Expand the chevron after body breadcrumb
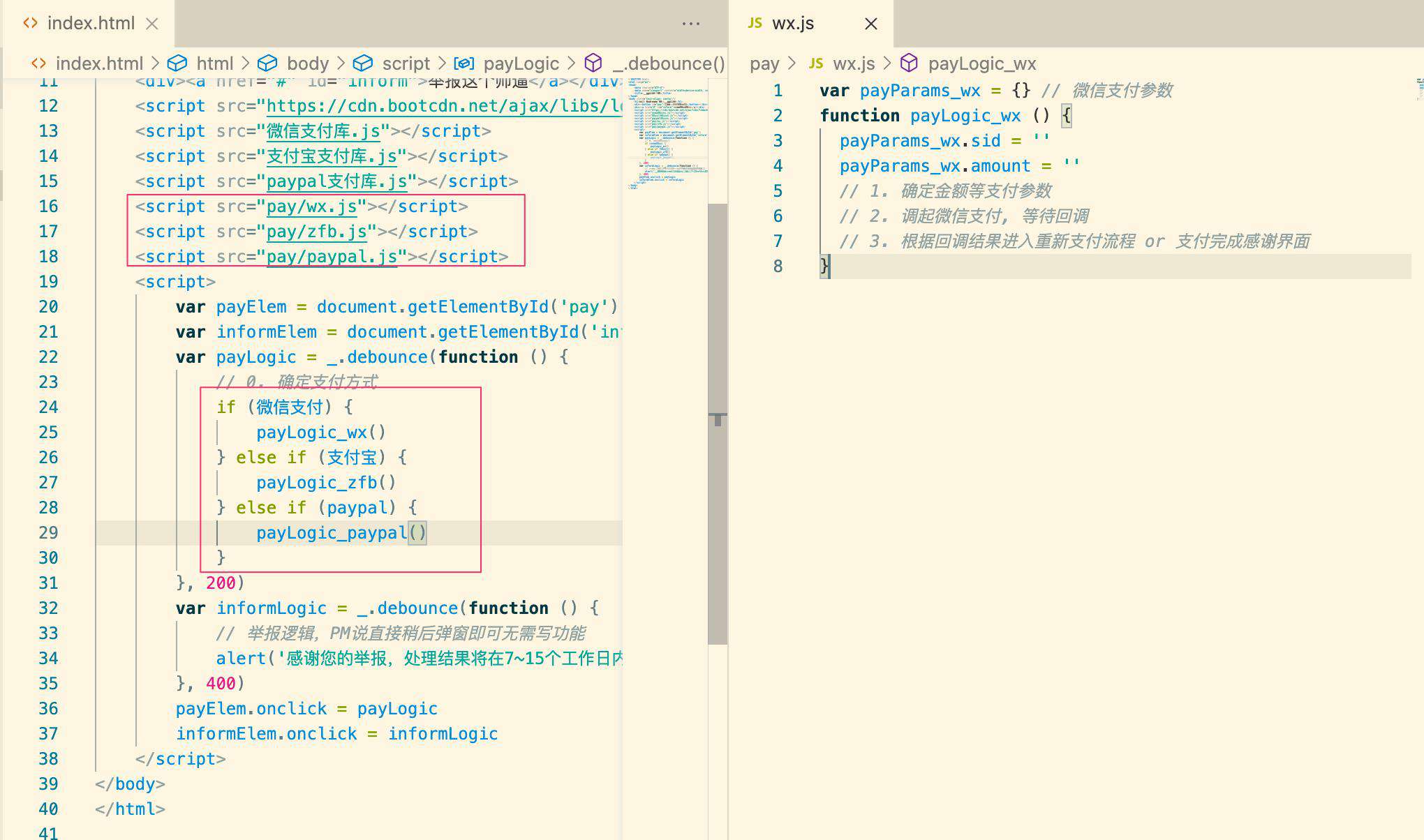Image resolution: width=1424 pixels, height=840 pixels. [x=341, y=63]
